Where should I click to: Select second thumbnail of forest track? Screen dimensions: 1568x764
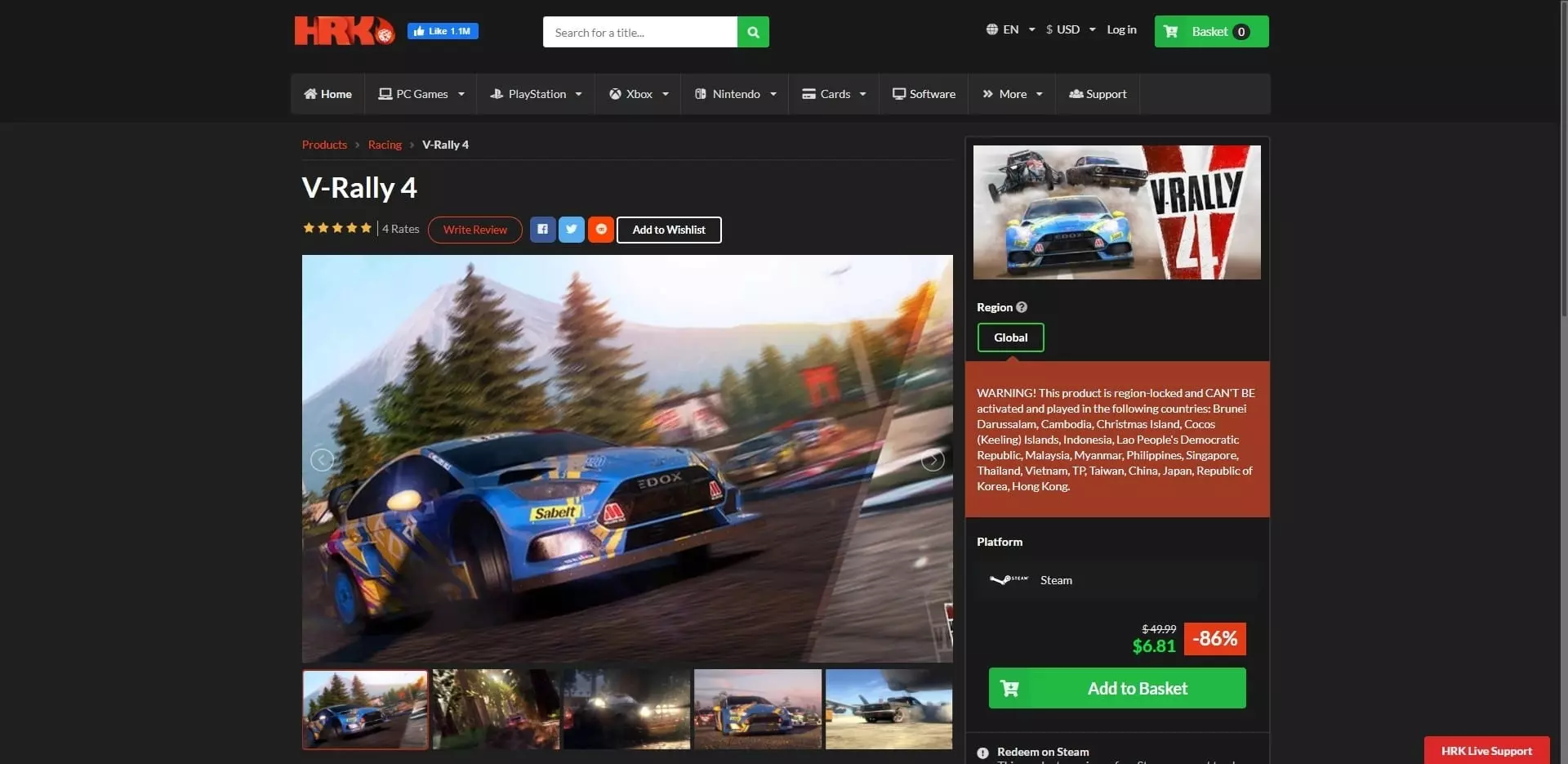point(496,709)
